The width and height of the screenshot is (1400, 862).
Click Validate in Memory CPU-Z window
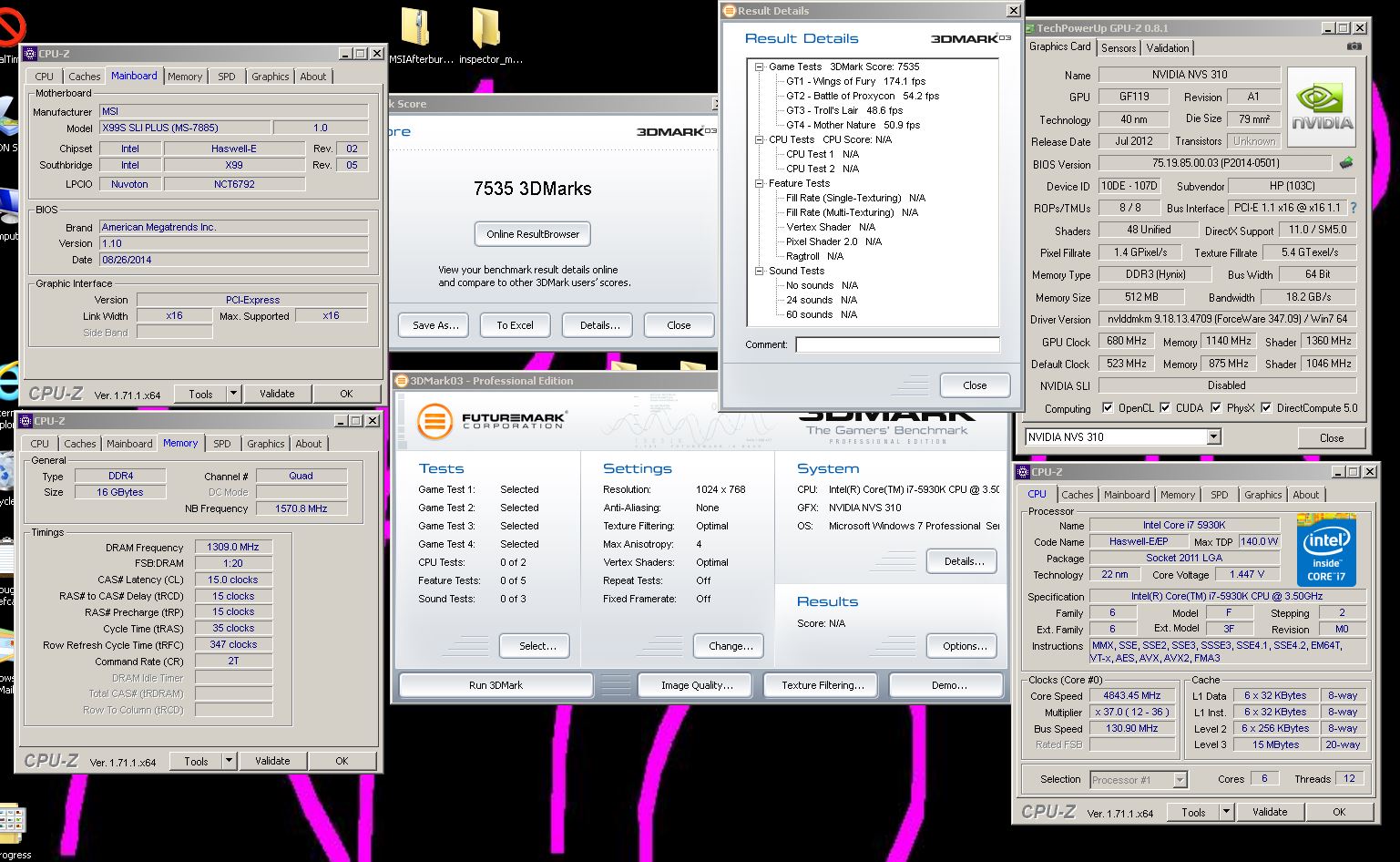(272, 761)
